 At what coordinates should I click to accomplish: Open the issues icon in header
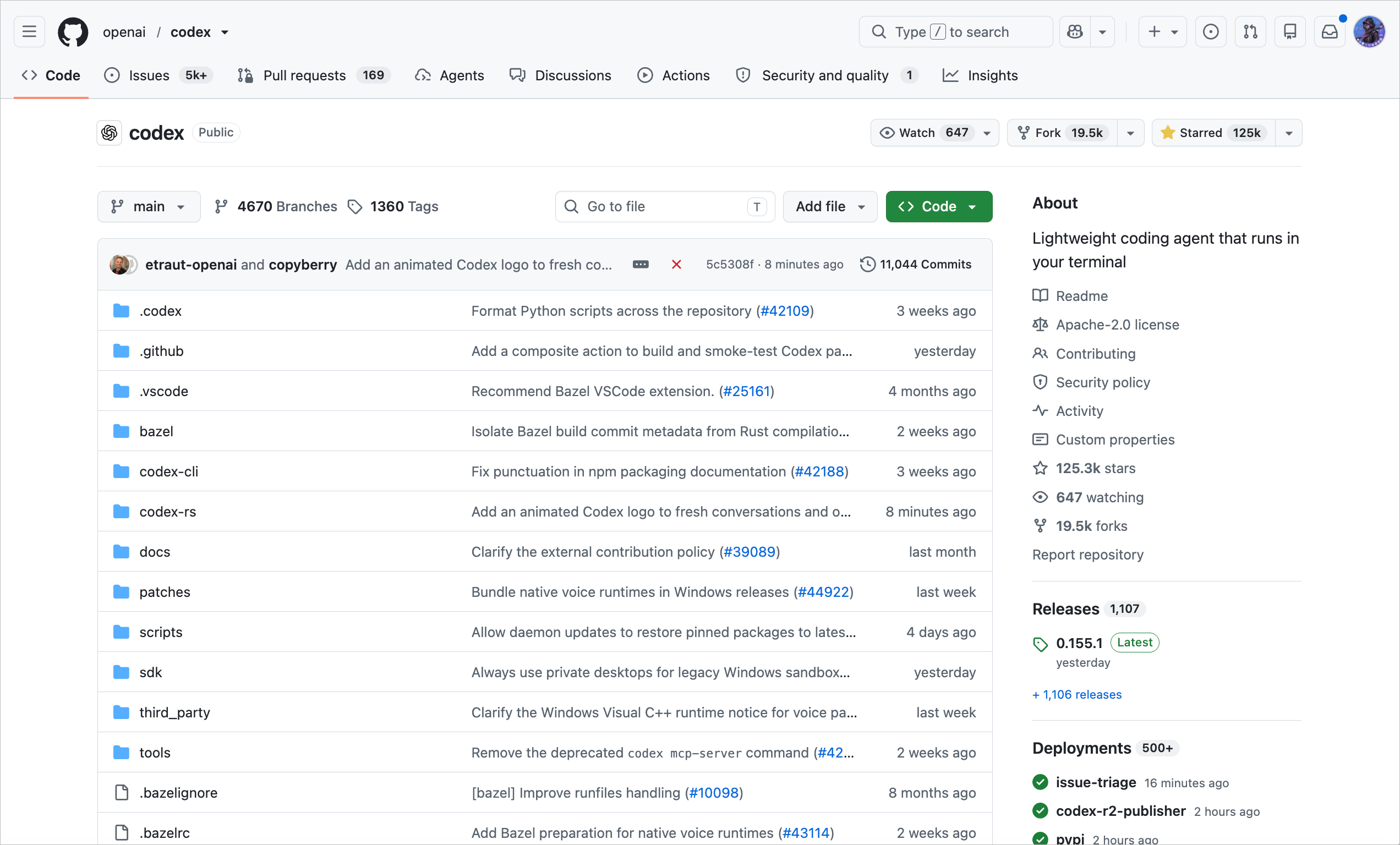tap(1210, 32)
